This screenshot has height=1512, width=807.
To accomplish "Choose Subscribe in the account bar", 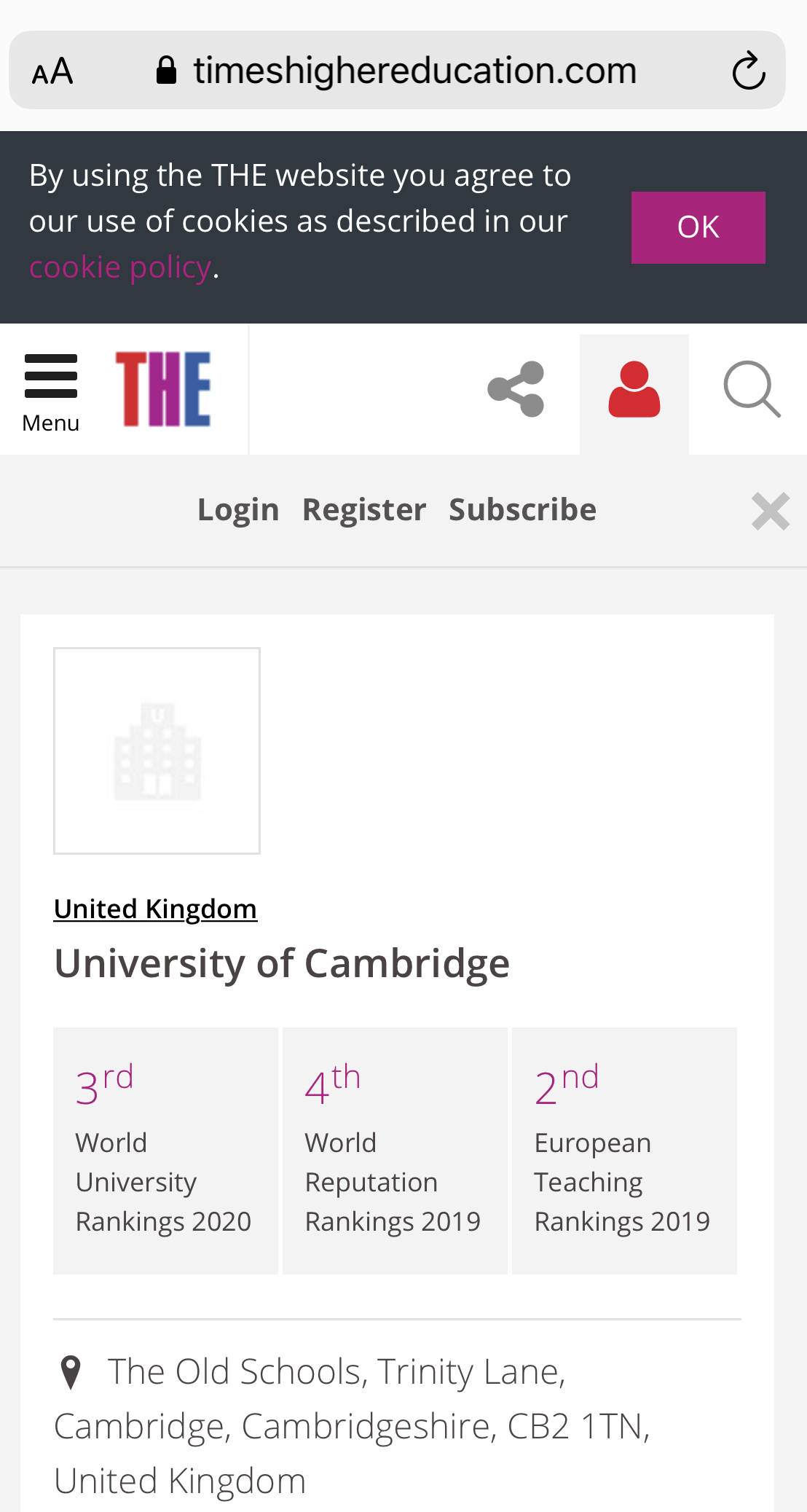I will coord(522,509).
